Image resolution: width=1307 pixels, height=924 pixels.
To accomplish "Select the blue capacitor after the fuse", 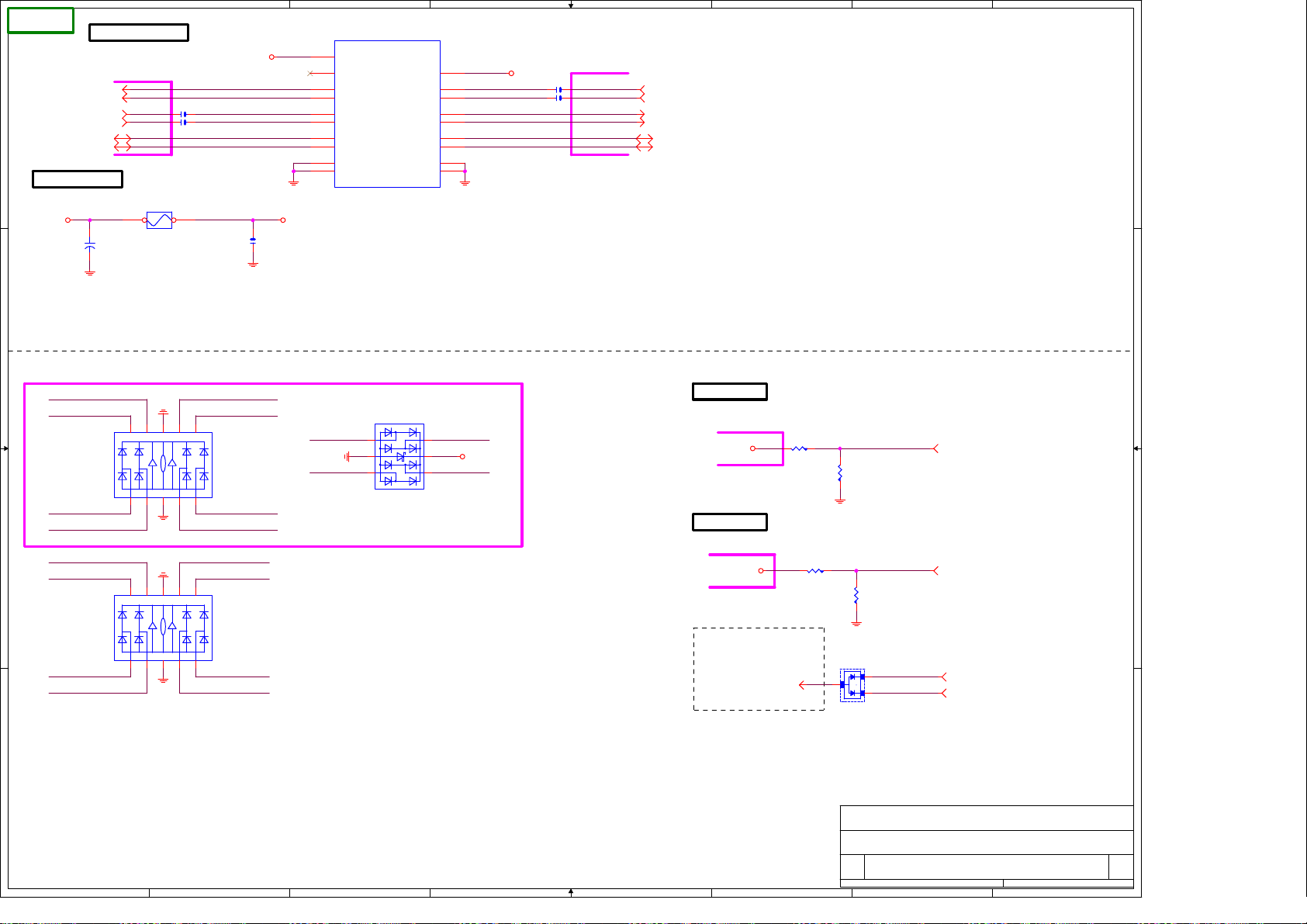I will point(253,241).
